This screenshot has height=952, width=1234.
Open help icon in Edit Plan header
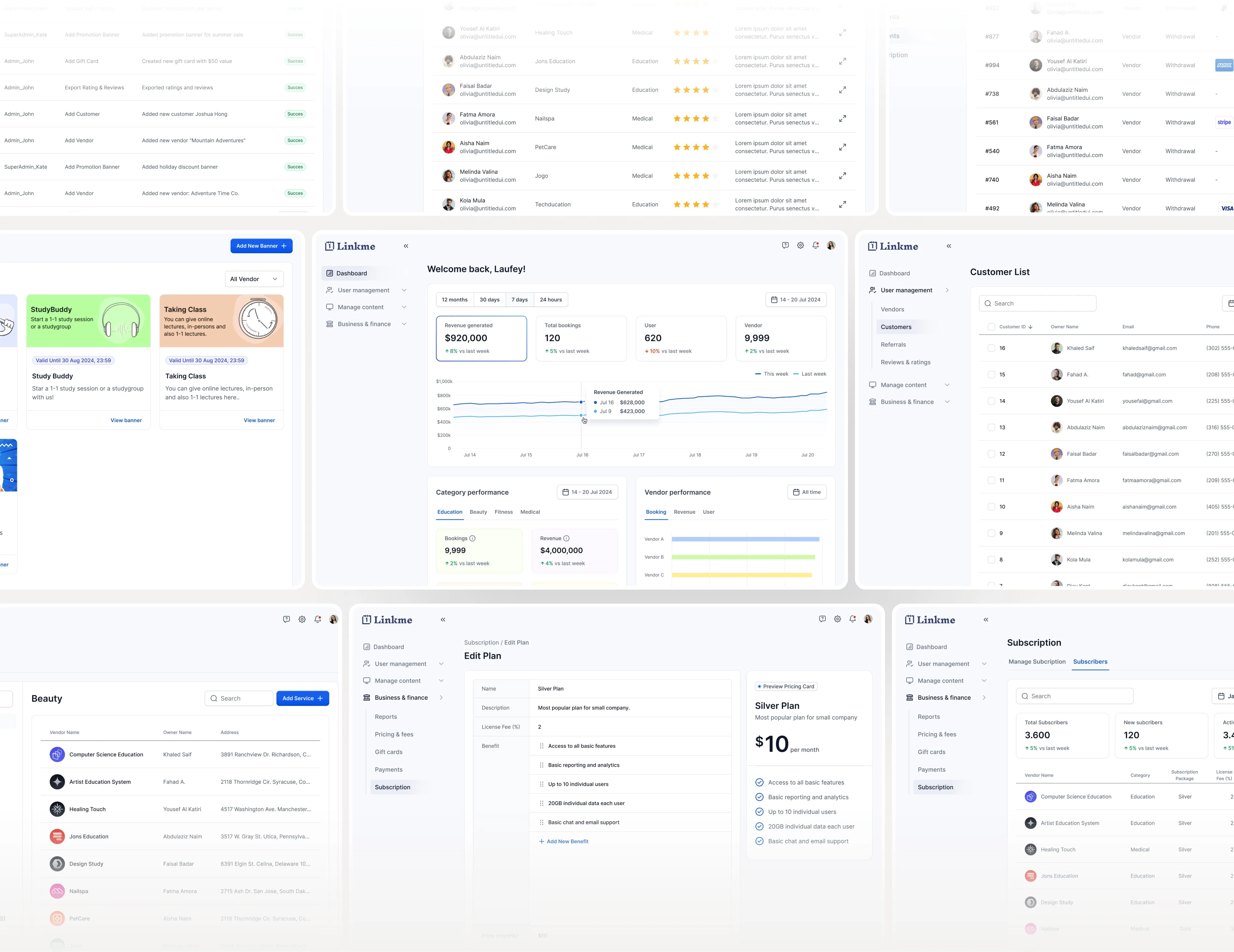[822, 619]
